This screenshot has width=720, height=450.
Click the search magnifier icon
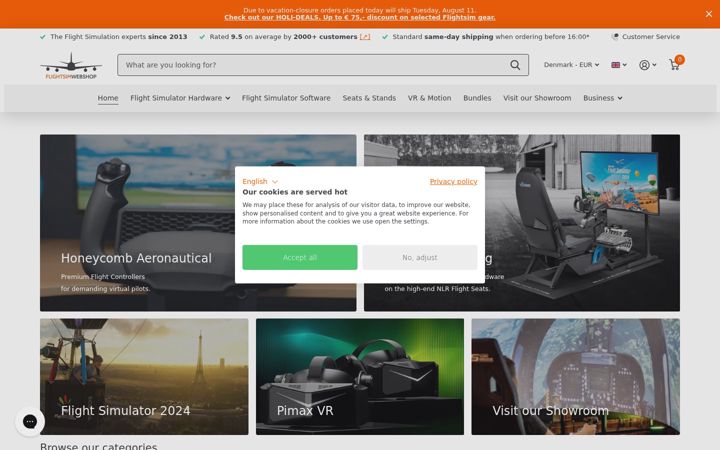click(515, 65)
